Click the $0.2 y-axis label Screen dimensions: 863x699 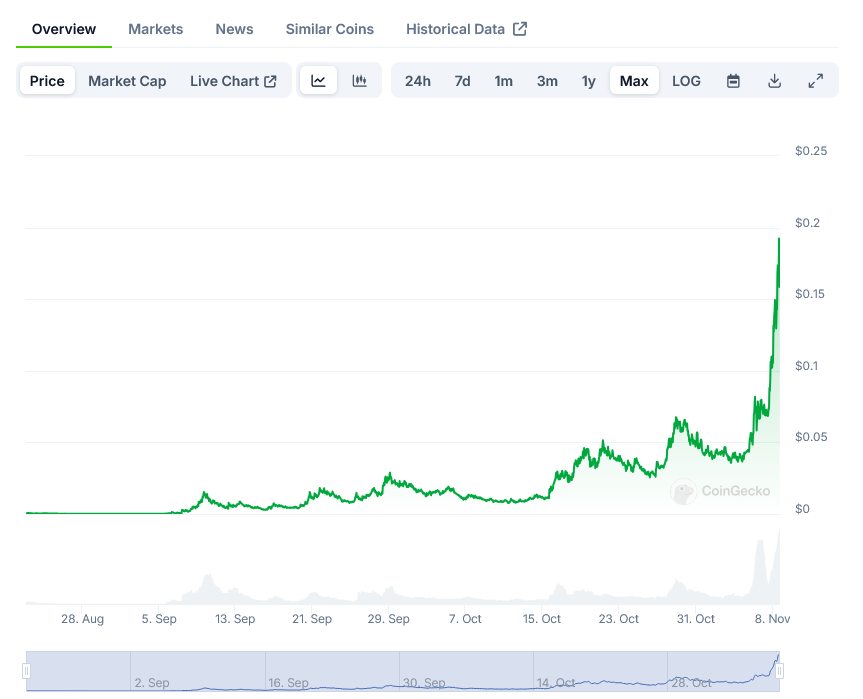pyautogui.click(x=807, y=223)
